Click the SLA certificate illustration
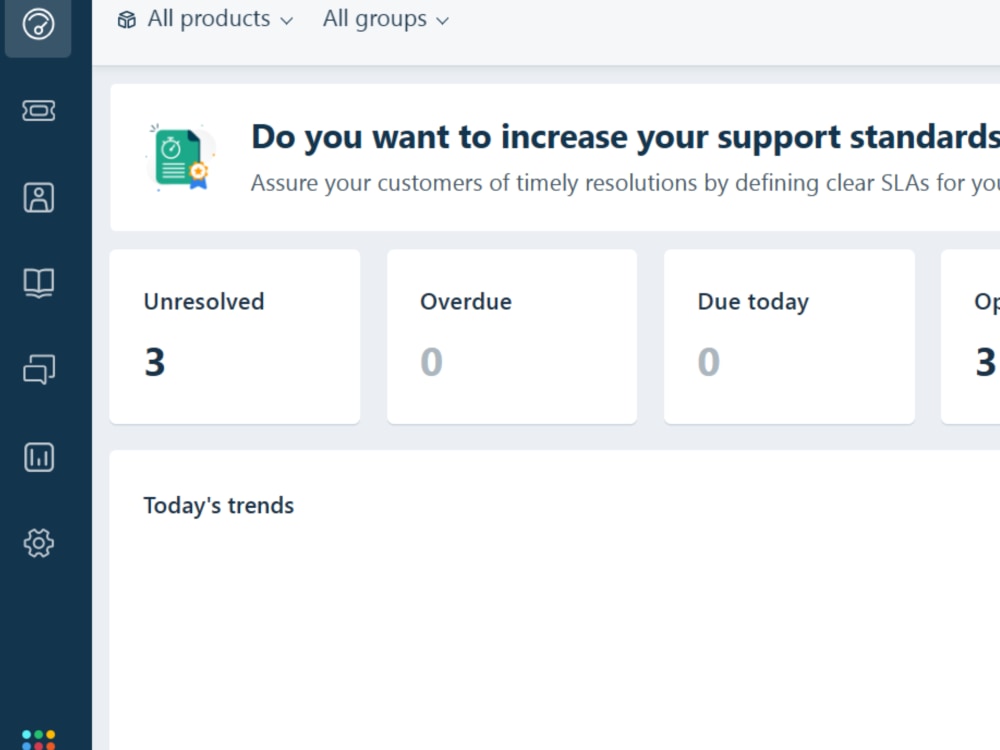This screenshot has width=1000, height=750. tap(180, 158)
